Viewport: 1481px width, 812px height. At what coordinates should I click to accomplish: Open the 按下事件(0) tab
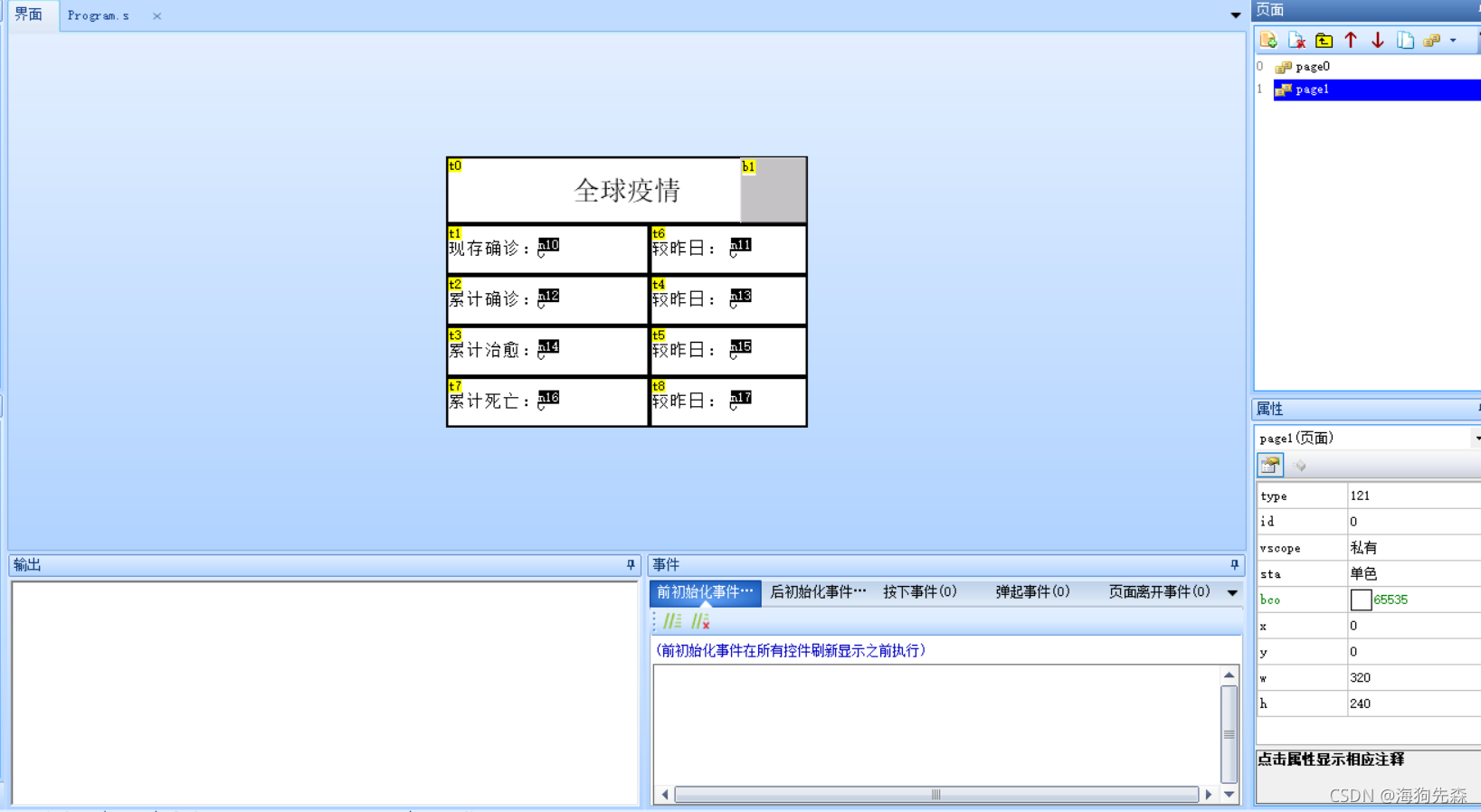click(919, 591)
